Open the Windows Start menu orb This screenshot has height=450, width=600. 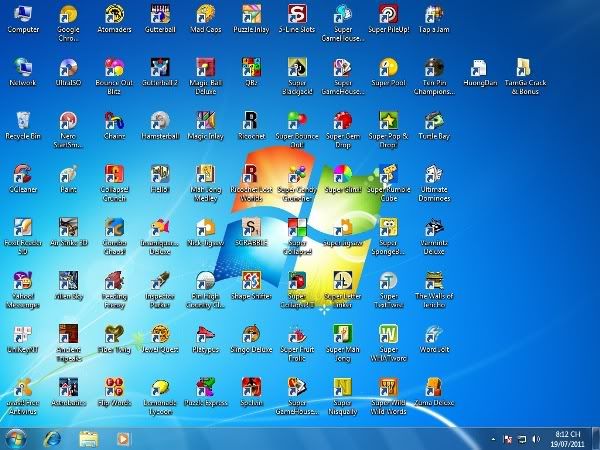[16, 439]
